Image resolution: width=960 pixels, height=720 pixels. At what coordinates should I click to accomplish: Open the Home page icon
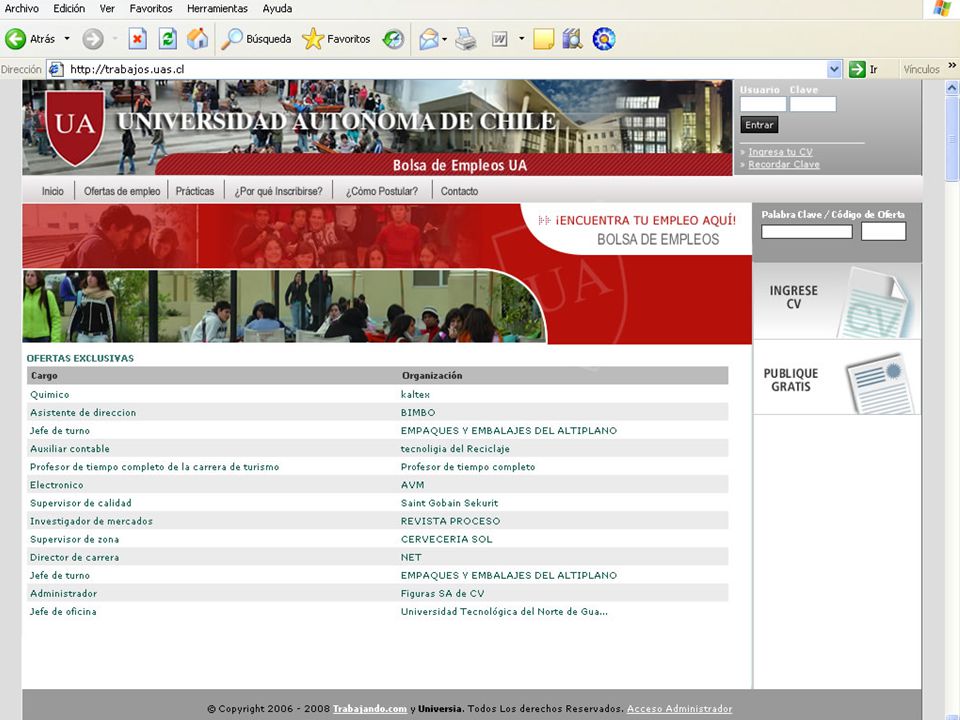point(197,39)
